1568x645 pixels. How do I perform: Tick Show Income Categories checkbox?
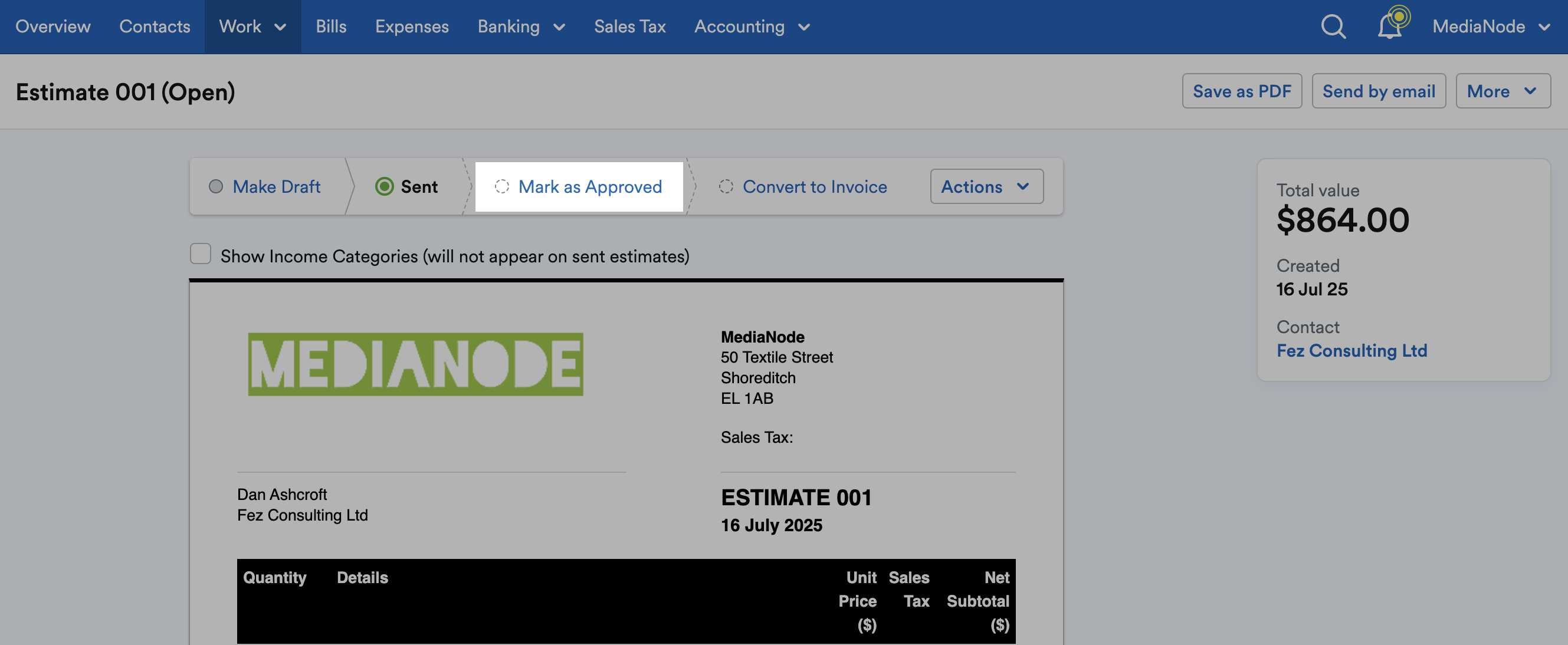[x=200, y=254]
